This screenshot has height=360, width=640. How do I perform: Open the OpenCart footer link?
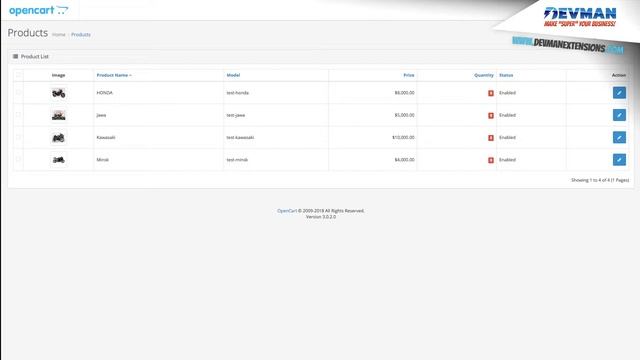[287, 211]
